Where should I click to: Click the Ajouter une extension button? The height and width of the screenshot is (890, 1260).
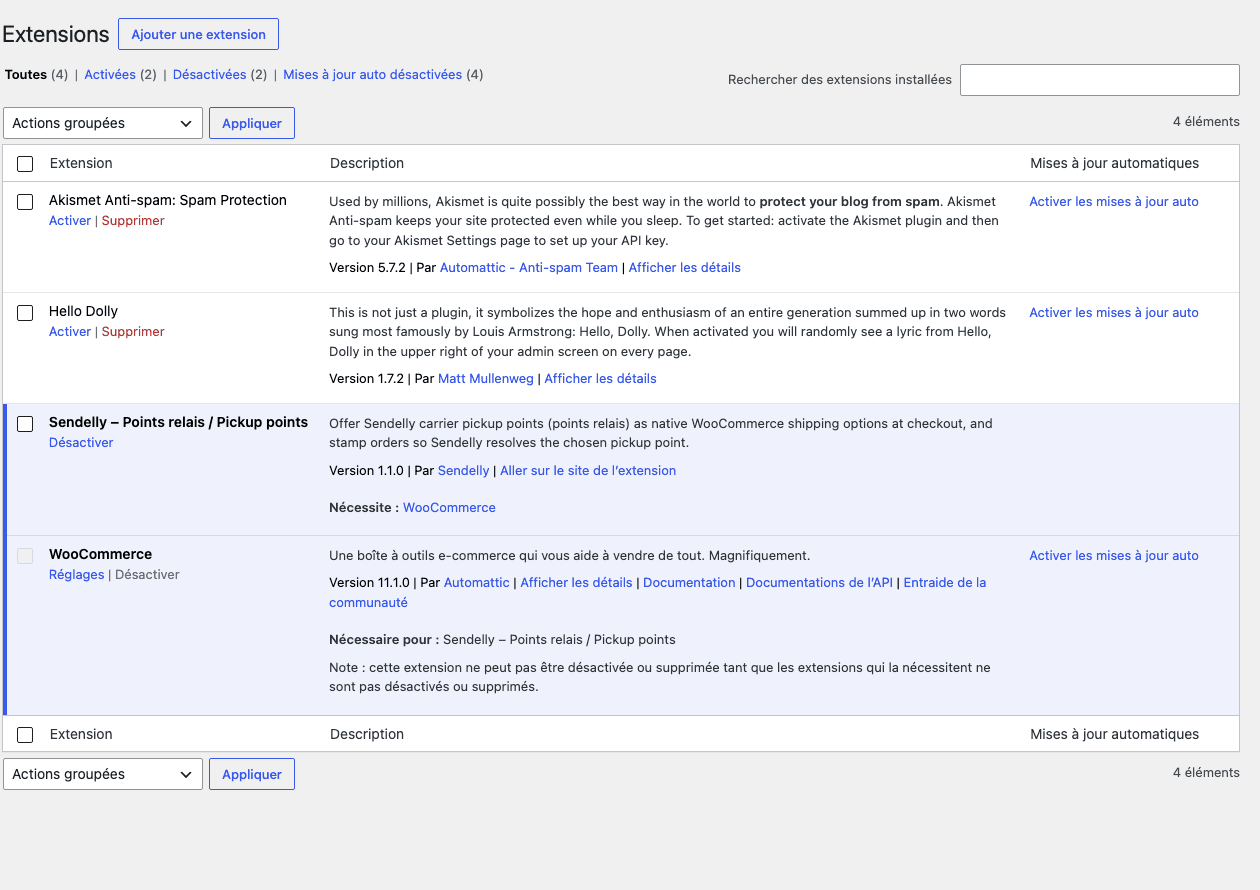tap(198, 34)
